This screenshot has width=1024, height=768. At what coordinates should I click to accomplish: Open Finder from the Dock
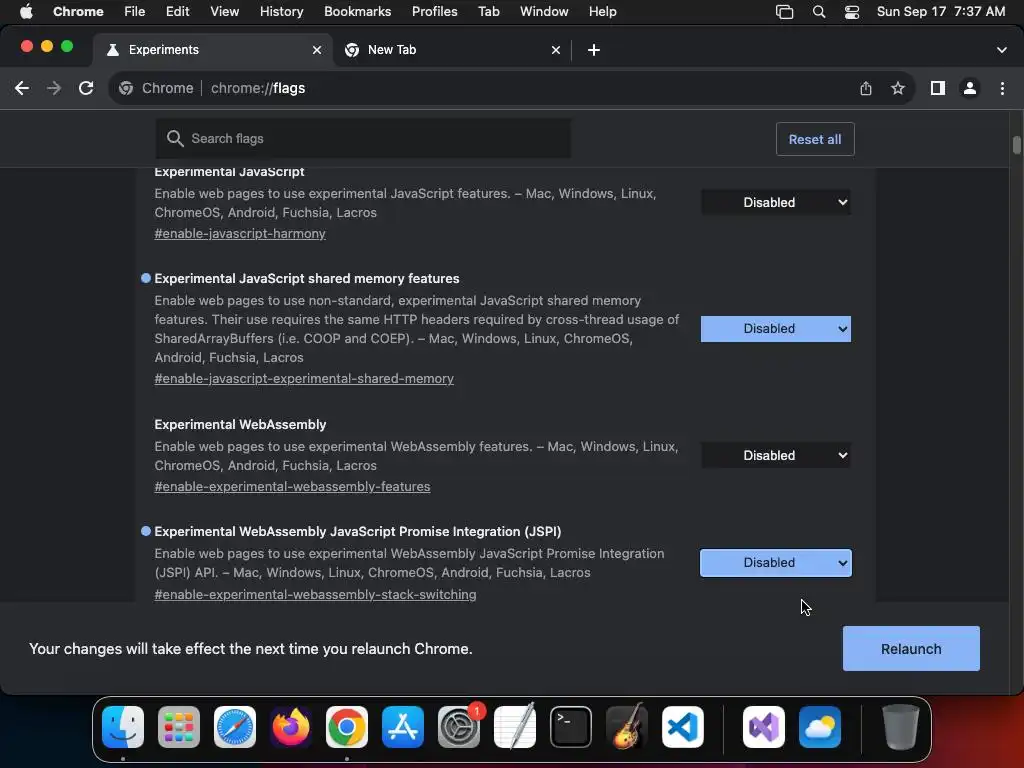(123, 727)
